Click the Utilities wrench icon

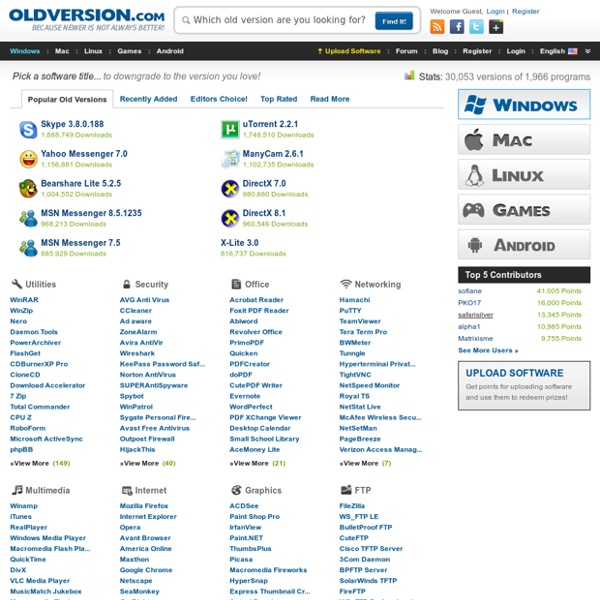click(x=16, y=284)
